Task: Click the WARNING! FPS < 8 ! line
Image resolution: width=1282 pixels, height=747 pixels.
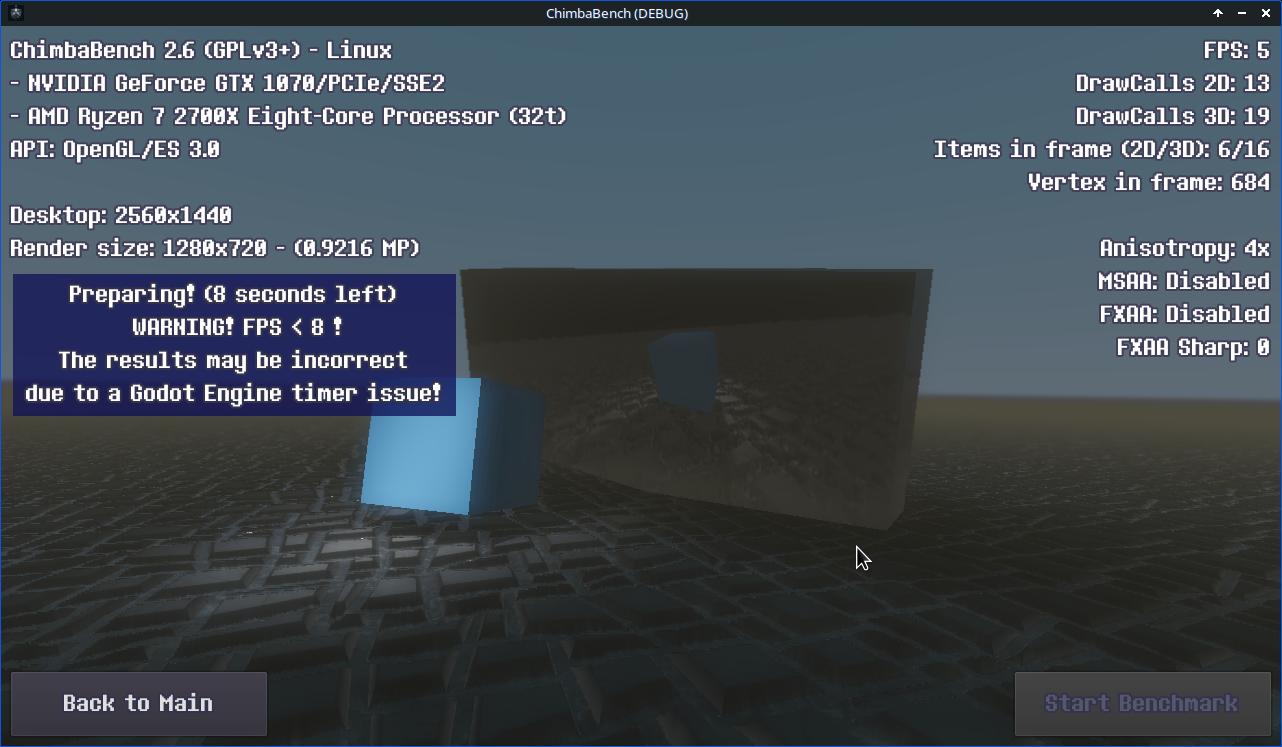Action: (x=238, y=327)
